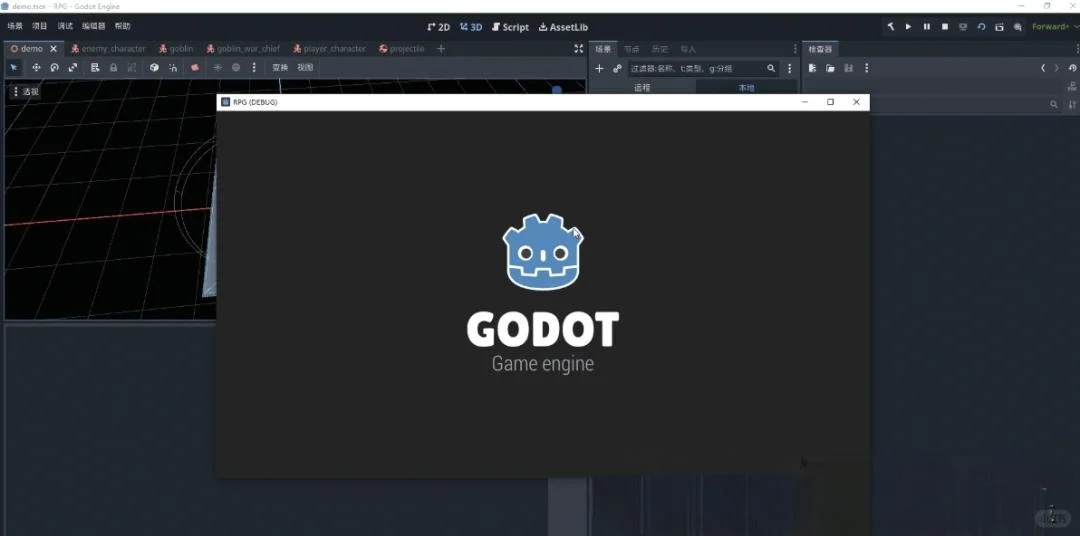Open the 项目 menu
1080x536 pixels.
point(40,26)
